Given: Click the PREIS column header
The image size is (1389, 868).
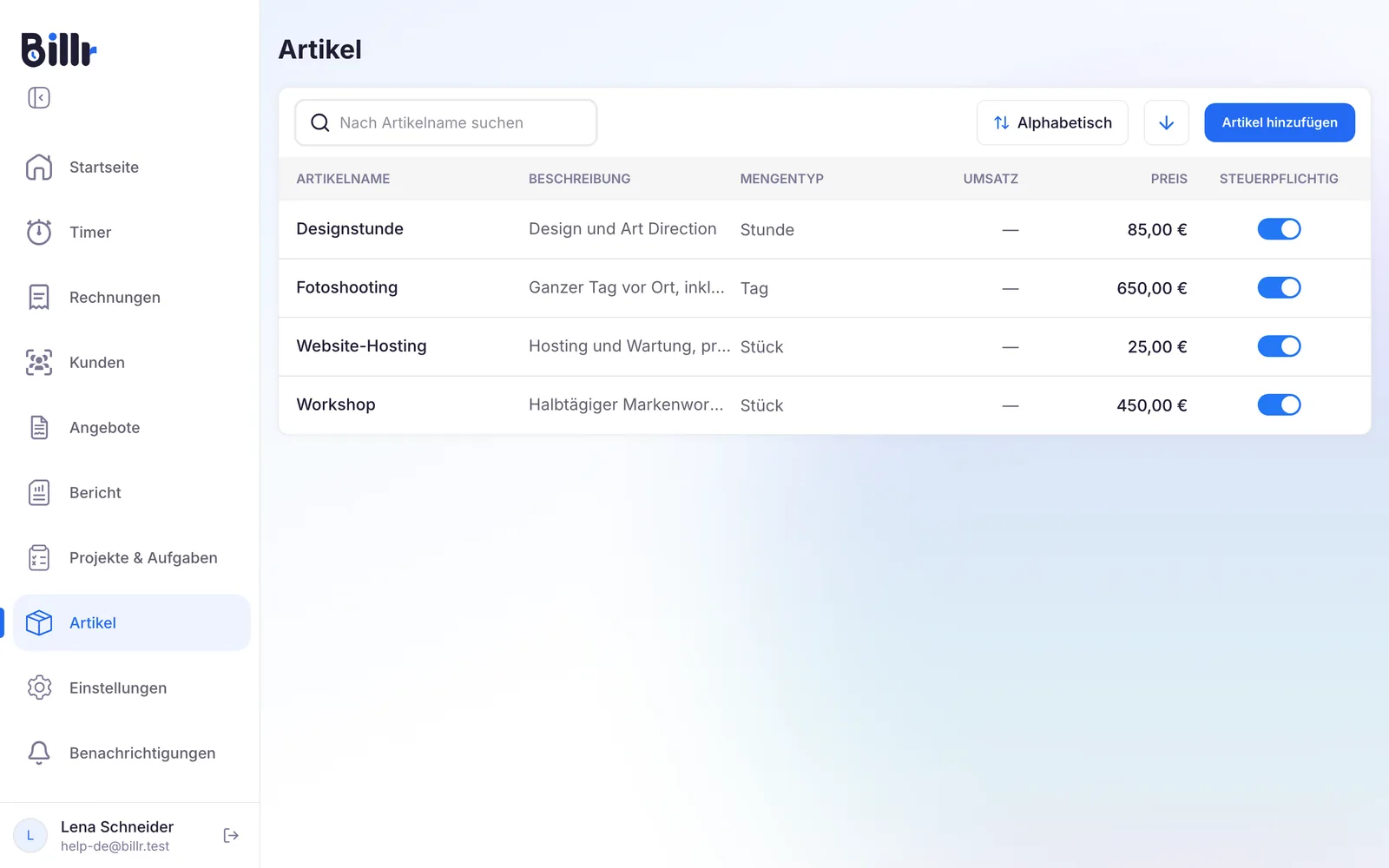Looking at the screenshot, I should [1168, 179].
